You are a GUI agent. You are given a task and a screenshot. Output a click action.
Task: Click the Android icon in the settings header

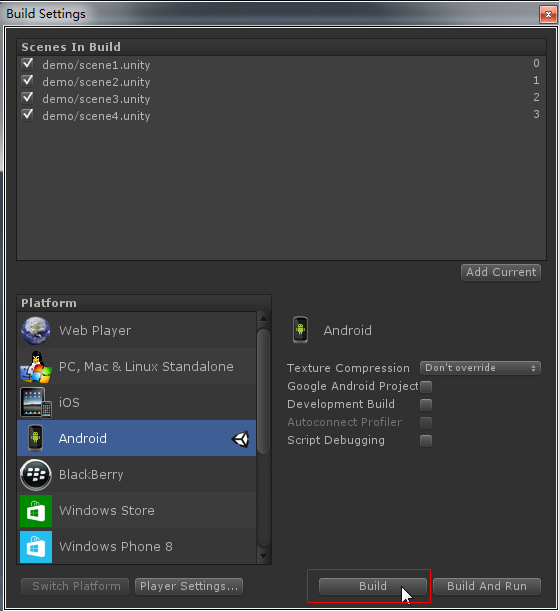coord(300,330)
